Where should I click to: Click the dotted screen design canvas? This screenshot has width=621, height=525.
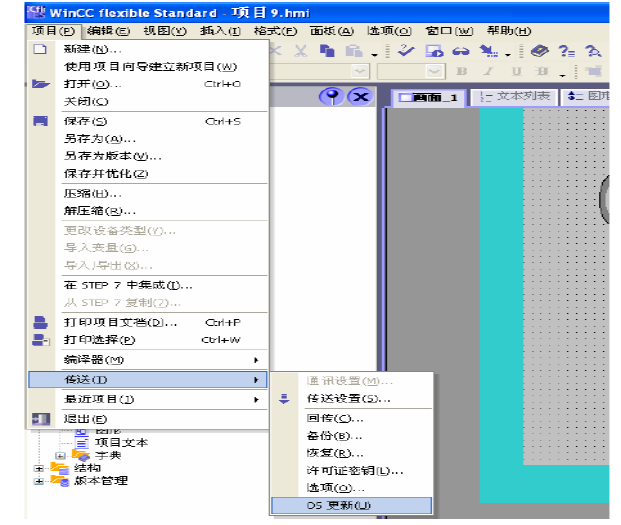click(x=566, y=286)
